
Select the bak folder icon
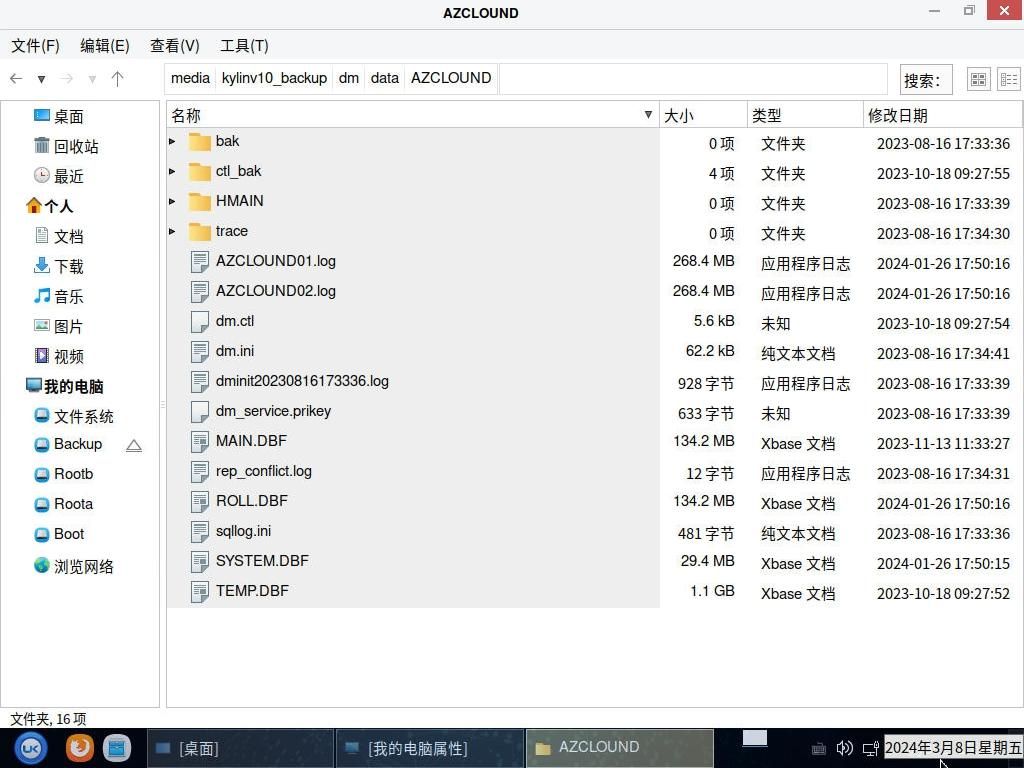pos(199,142)
